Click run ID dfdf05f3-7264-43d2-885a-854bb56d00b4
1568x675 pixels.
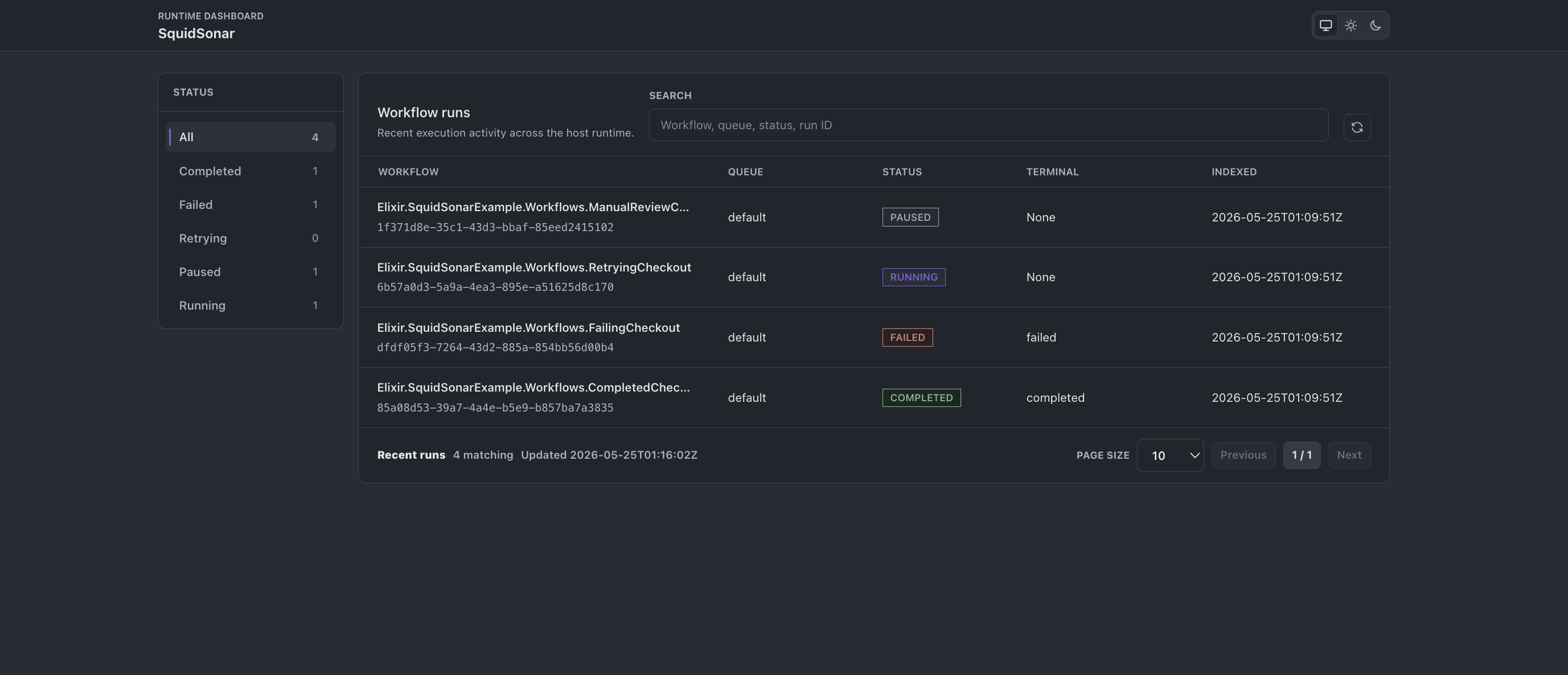(495, 347)
